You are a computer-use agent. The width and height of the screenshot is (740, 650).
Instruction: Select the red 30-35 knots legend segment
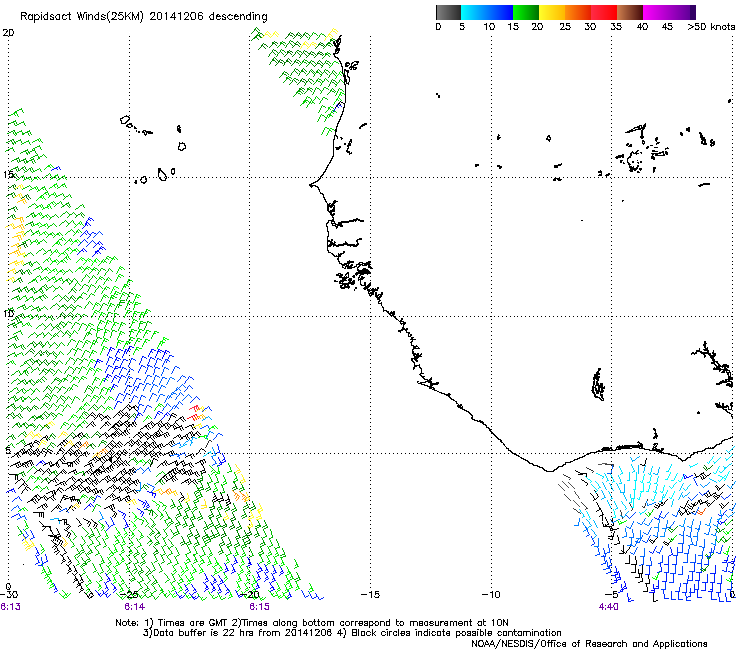click(604, 12)
